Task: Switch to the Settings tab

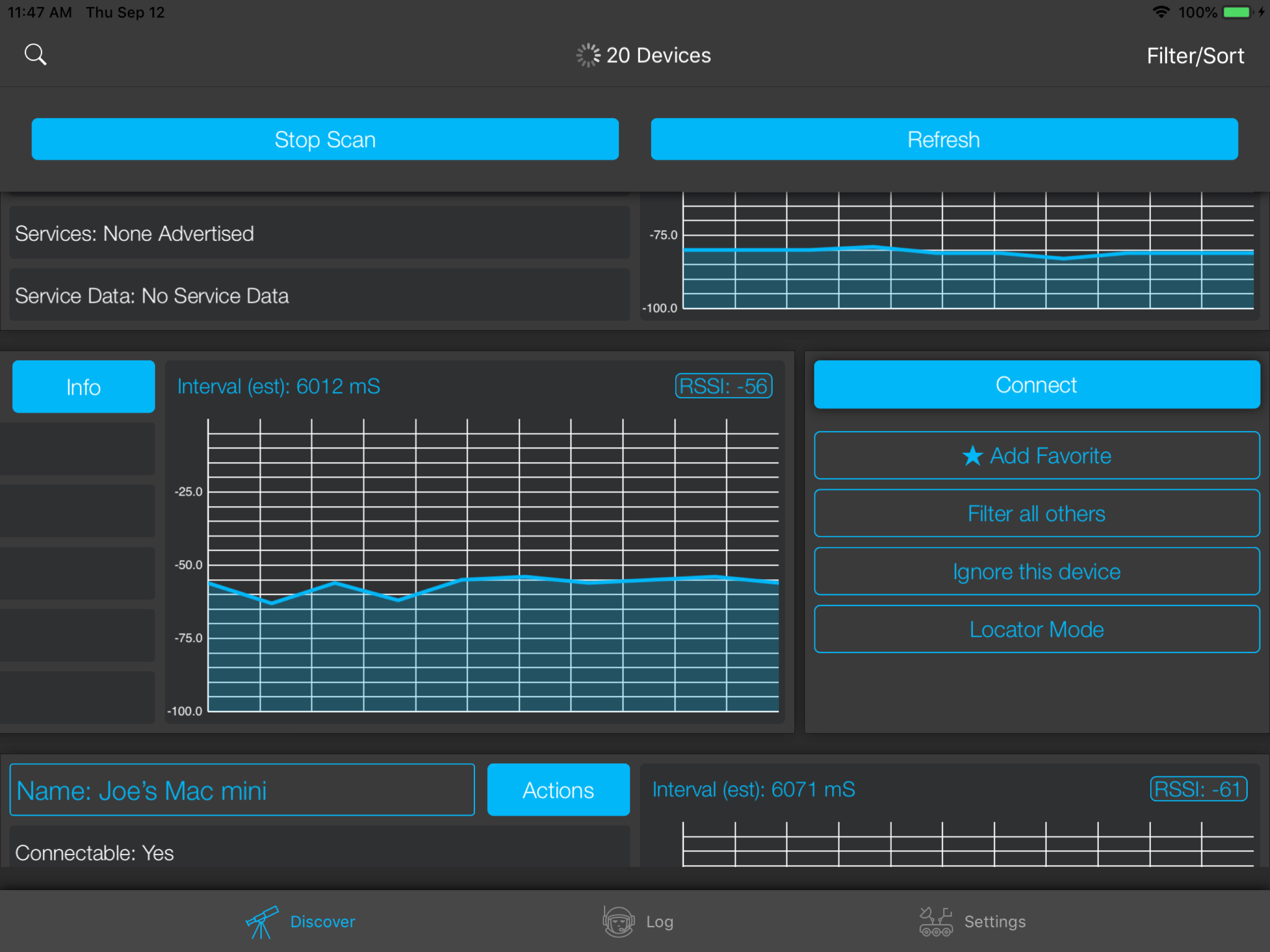Action: click(994, 922)
